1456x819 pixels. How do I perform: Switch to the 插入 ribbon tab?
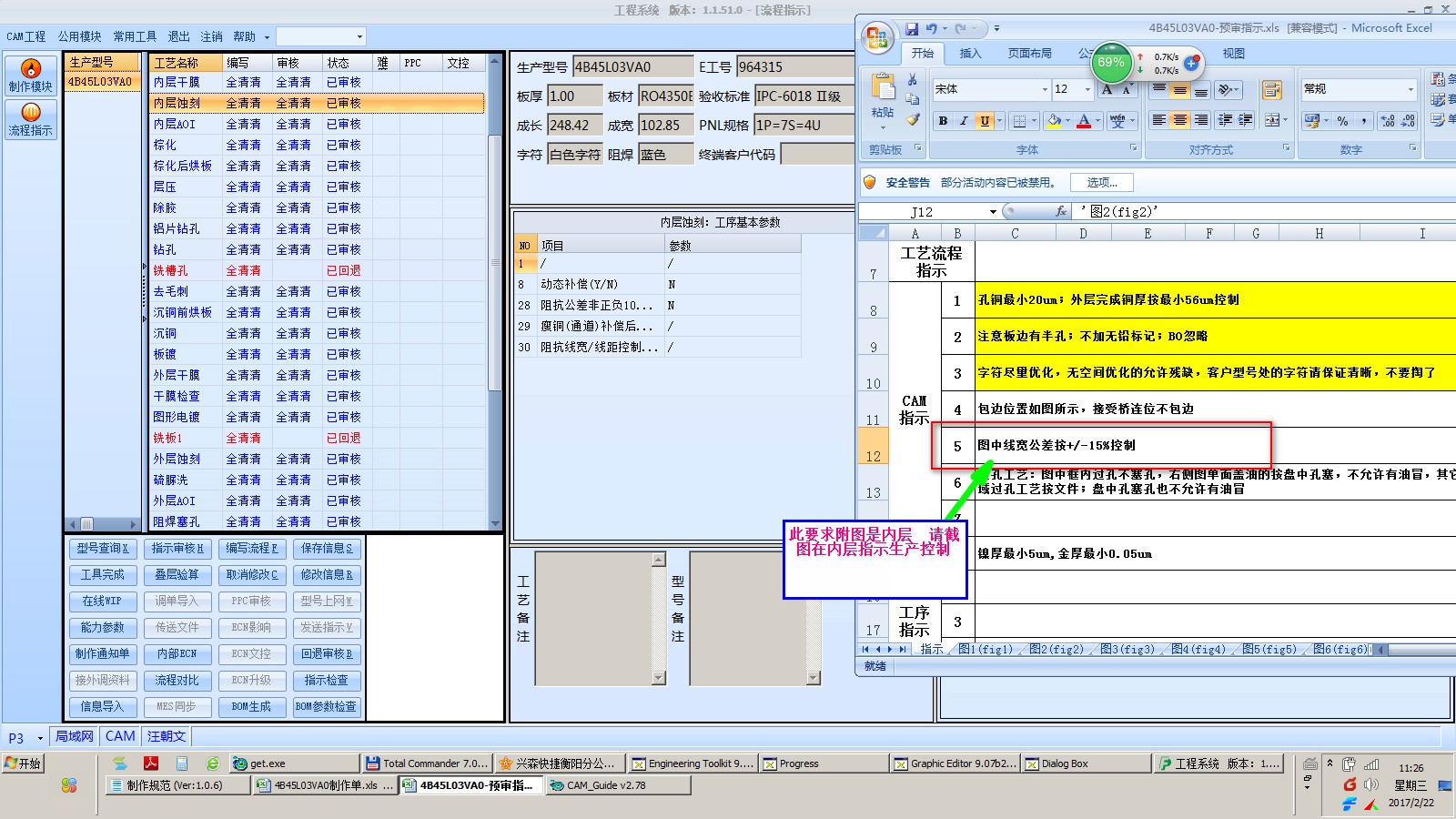[x=970, y=54]
